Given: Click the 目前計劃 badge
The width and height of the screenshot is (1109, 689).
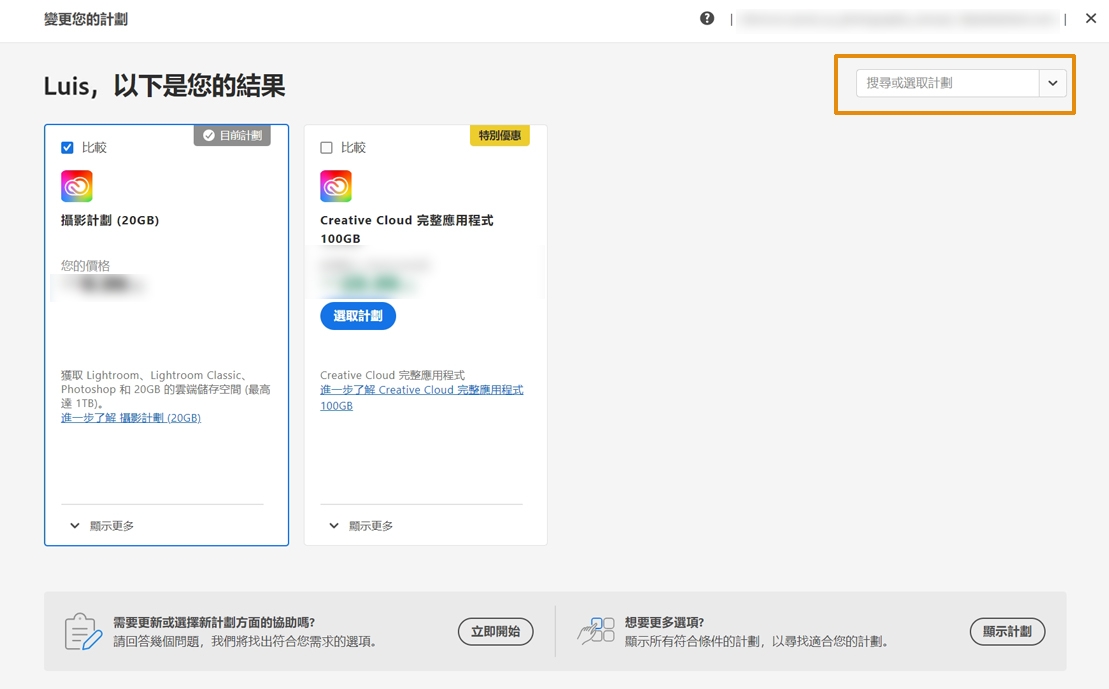Looking at the screenshot, I should pyautogui.click(x=233, y=135).
